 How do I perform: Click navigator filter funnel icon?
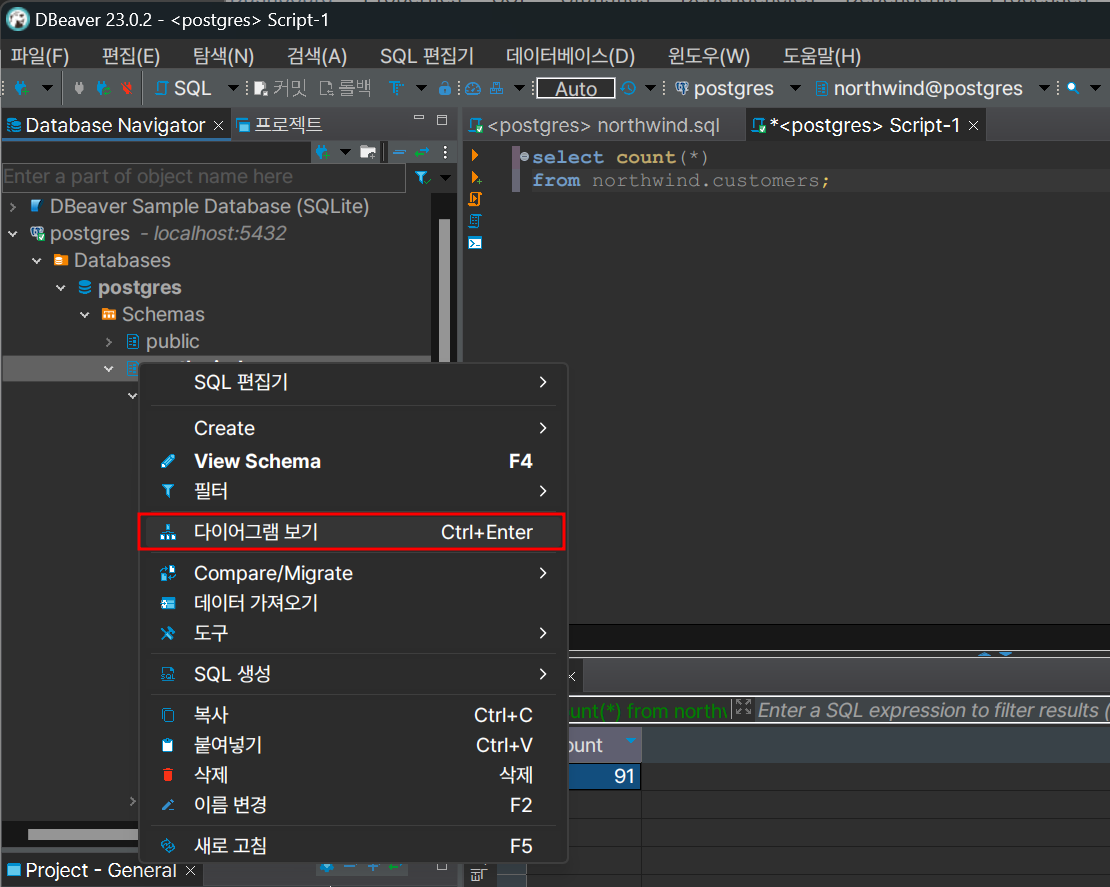(x=423, y=177)
